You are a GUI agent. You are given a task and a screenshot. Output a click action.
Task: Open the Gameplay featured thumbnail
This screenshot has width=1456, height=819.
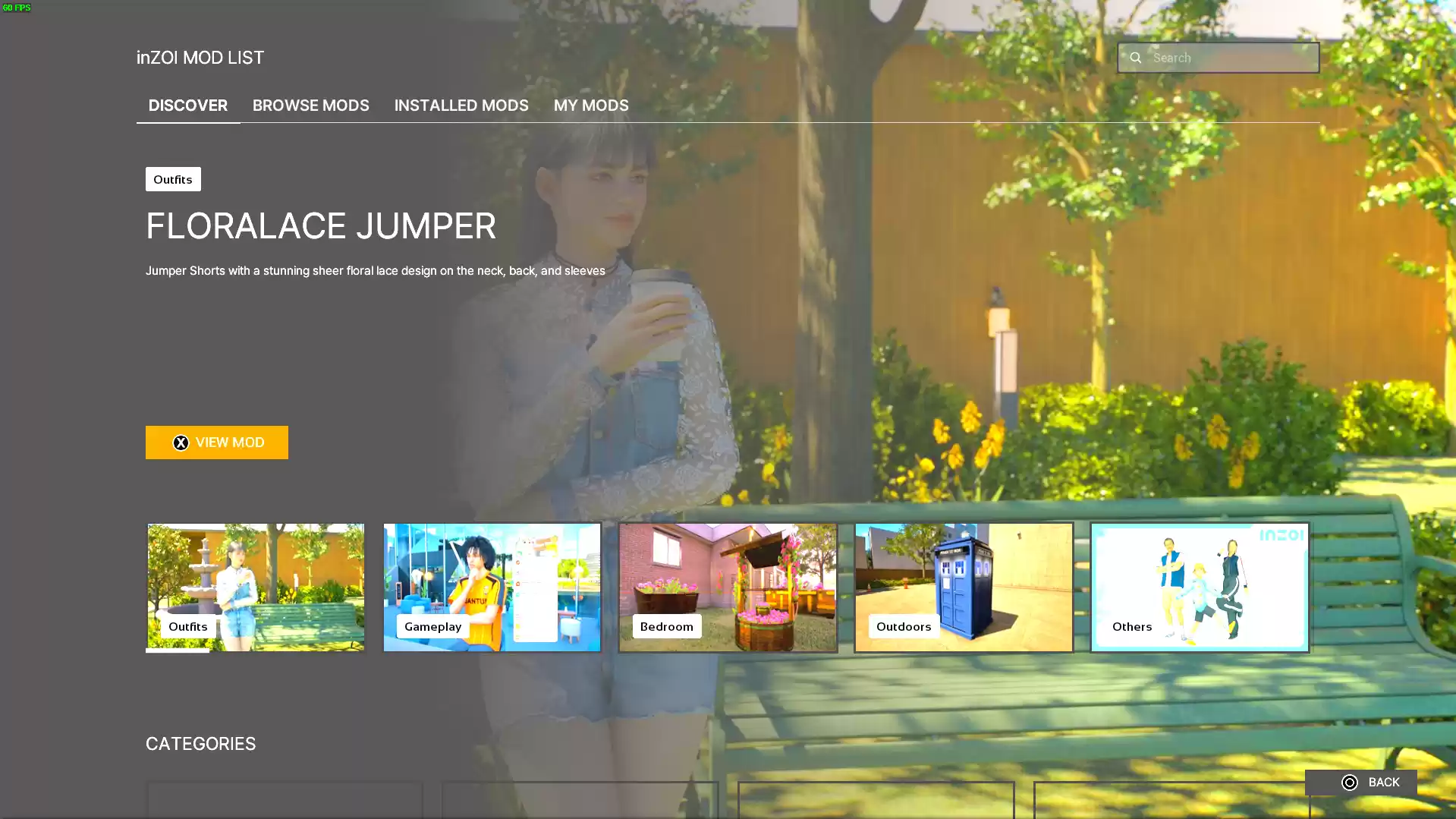492,586
